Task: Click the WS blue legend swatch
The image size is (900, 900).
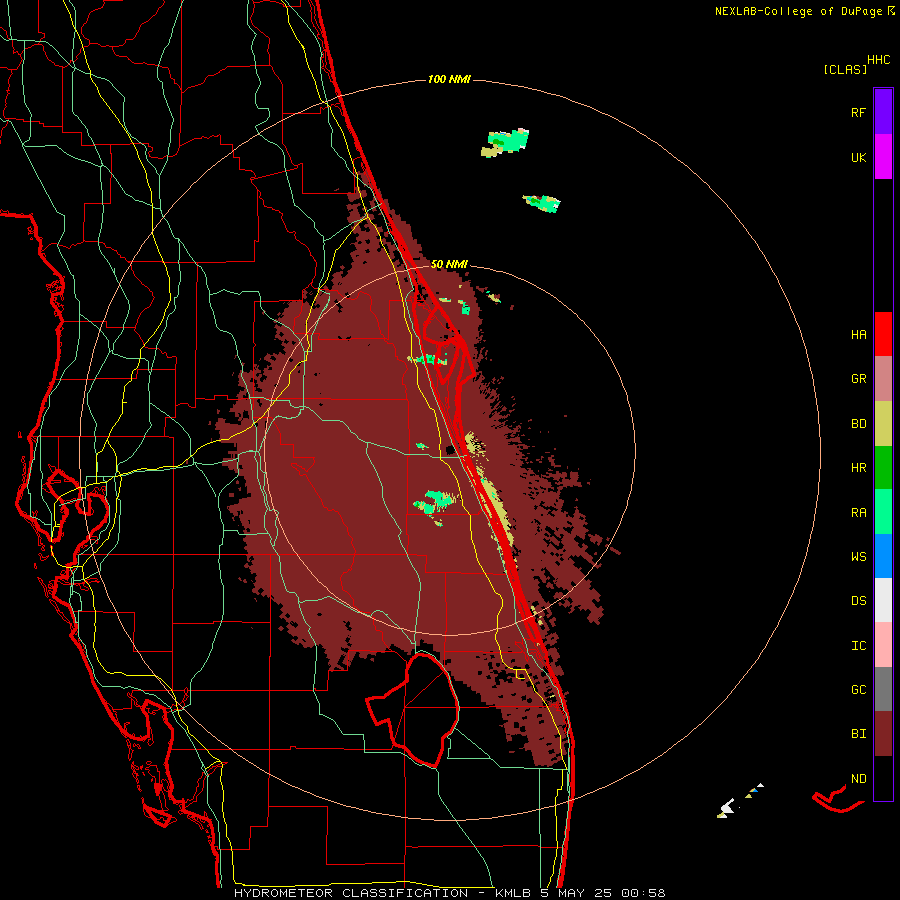Action: (883, 556)
